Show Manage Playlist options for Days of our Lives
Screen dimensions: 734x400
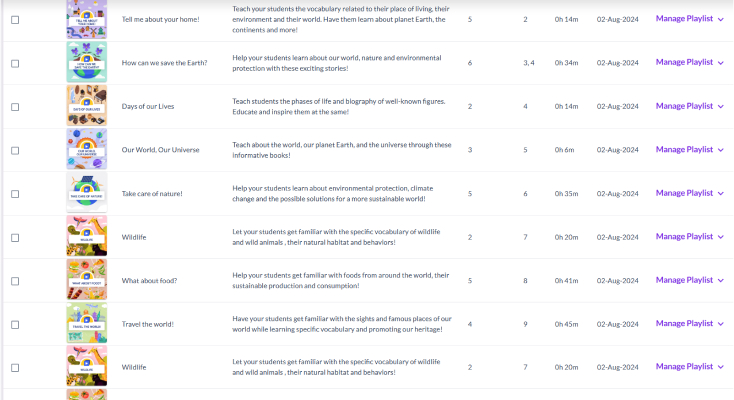coord(689,106)
